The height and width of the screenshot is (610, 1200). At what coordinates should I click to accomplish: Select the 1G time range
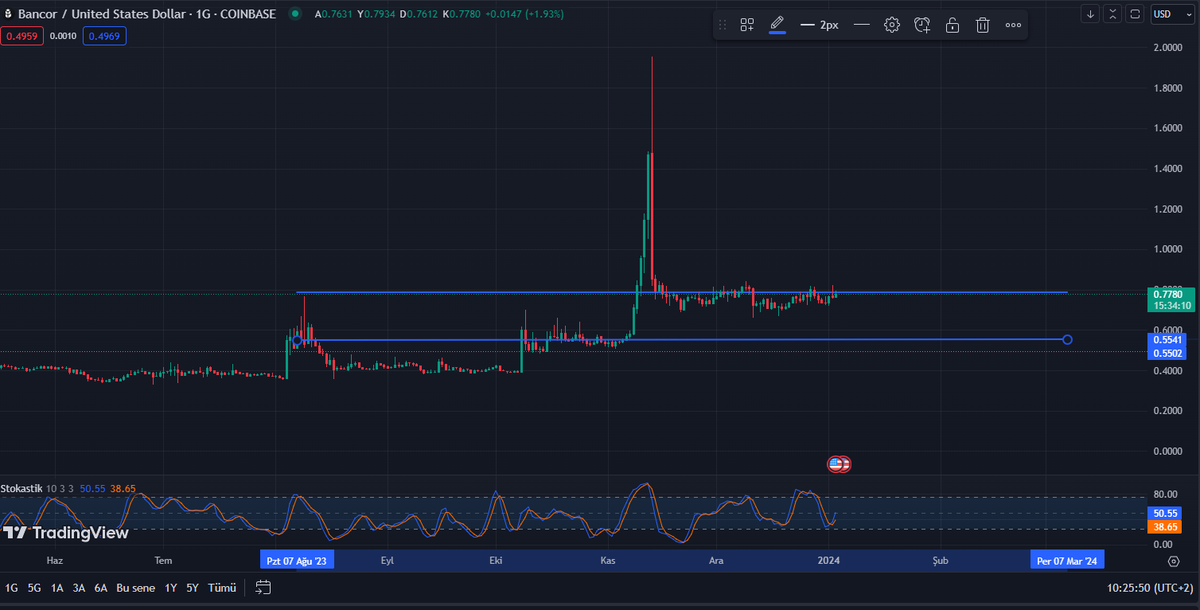[11, 588]
